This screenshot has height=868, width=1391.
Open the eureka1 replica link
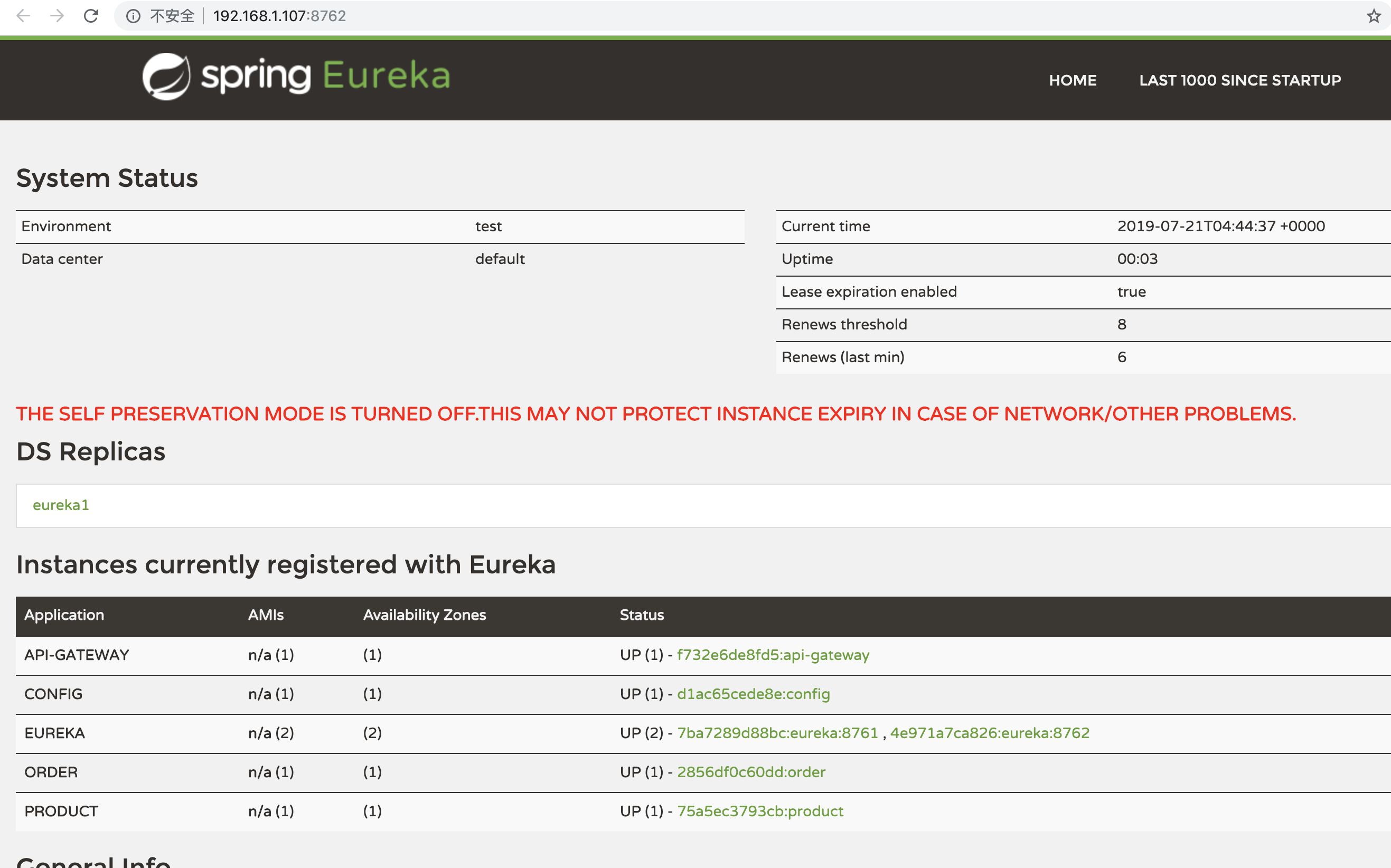[x=61, y=505]
